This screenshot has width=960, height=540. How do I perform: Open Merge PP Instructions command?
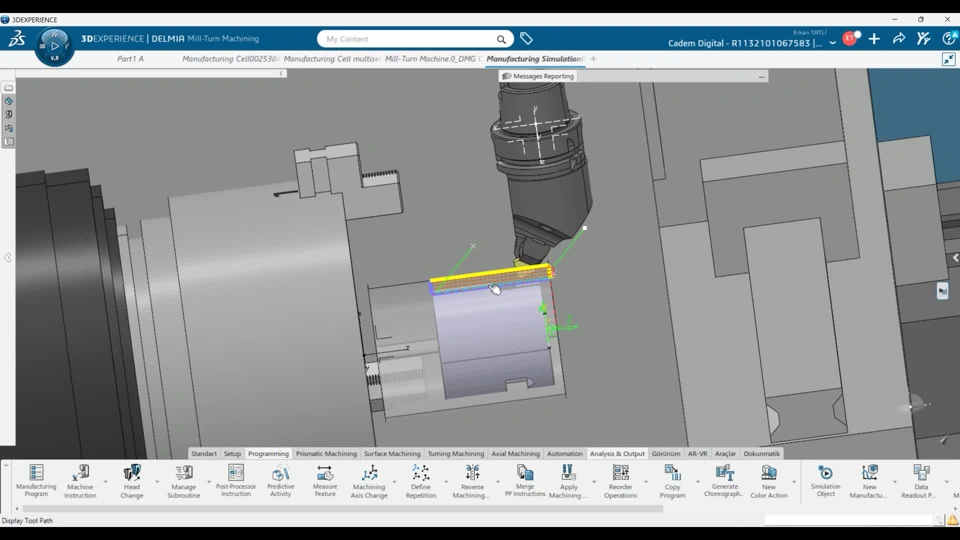click(x=525, y=474)
